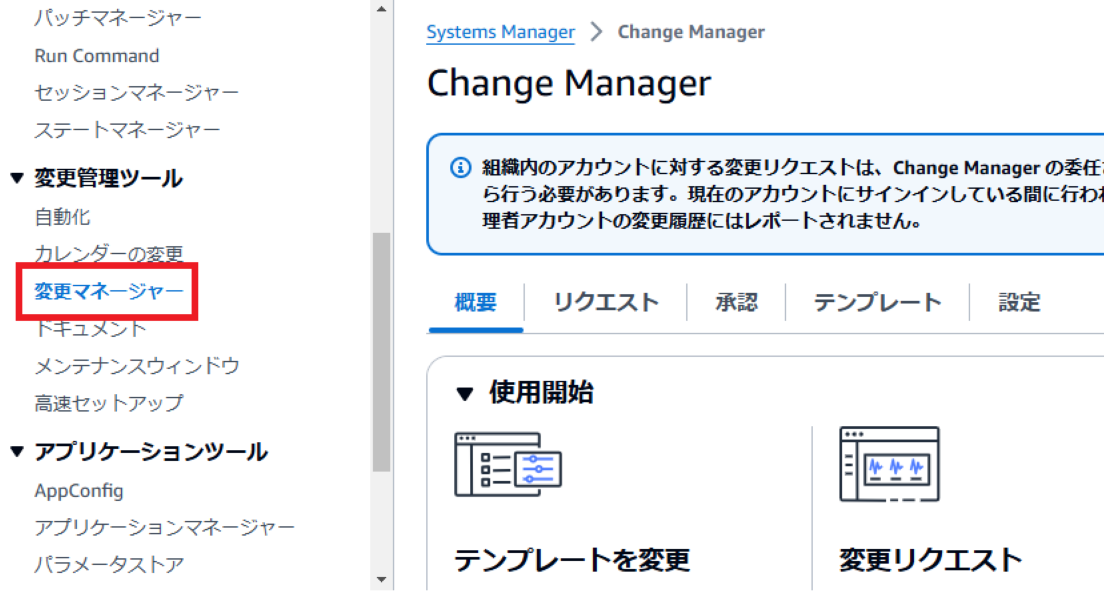
Task: Click the Change Manager breadcrumb text
Action: [x=691, y=32]
